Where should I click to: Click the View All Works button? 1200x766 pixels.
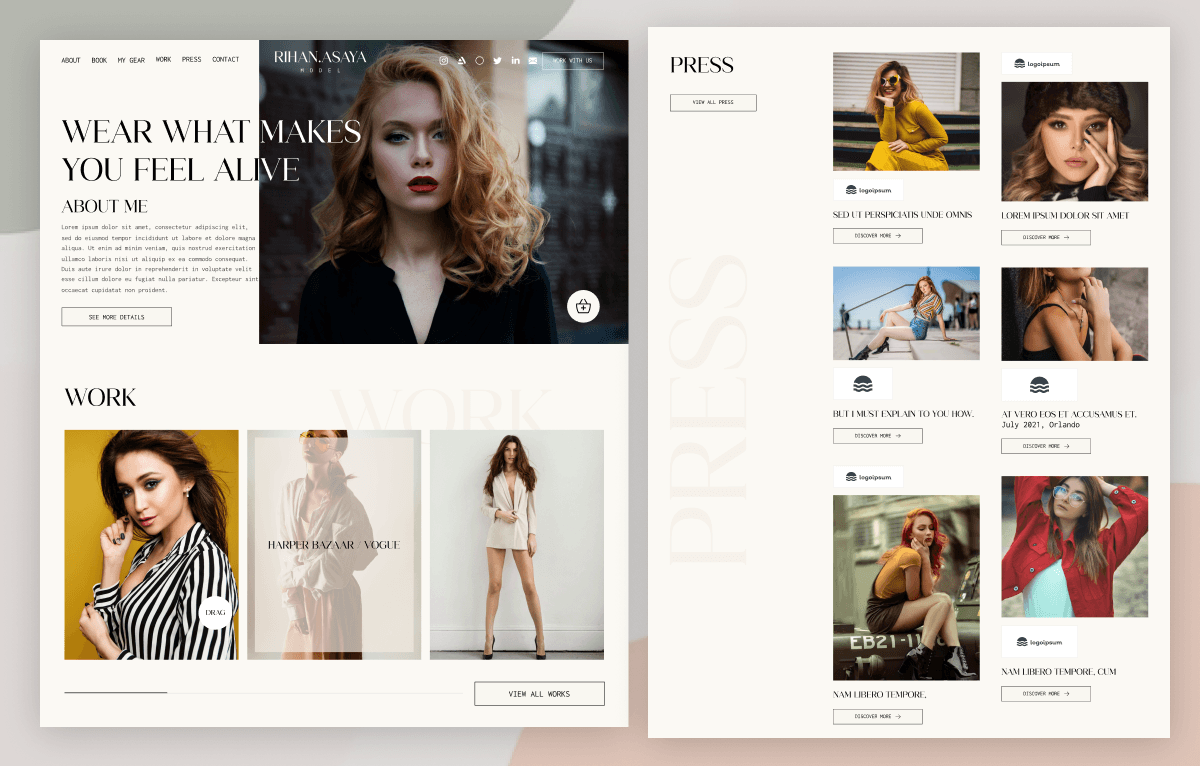539,694
